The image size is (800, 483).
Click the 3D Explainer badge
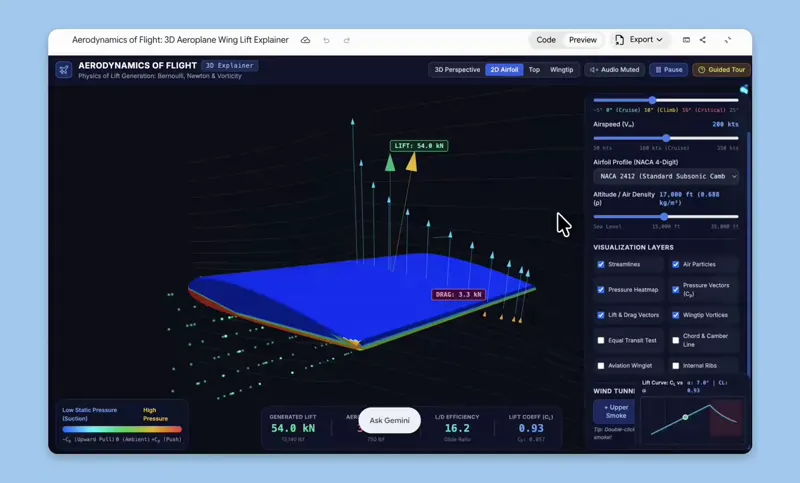point(230,65)
